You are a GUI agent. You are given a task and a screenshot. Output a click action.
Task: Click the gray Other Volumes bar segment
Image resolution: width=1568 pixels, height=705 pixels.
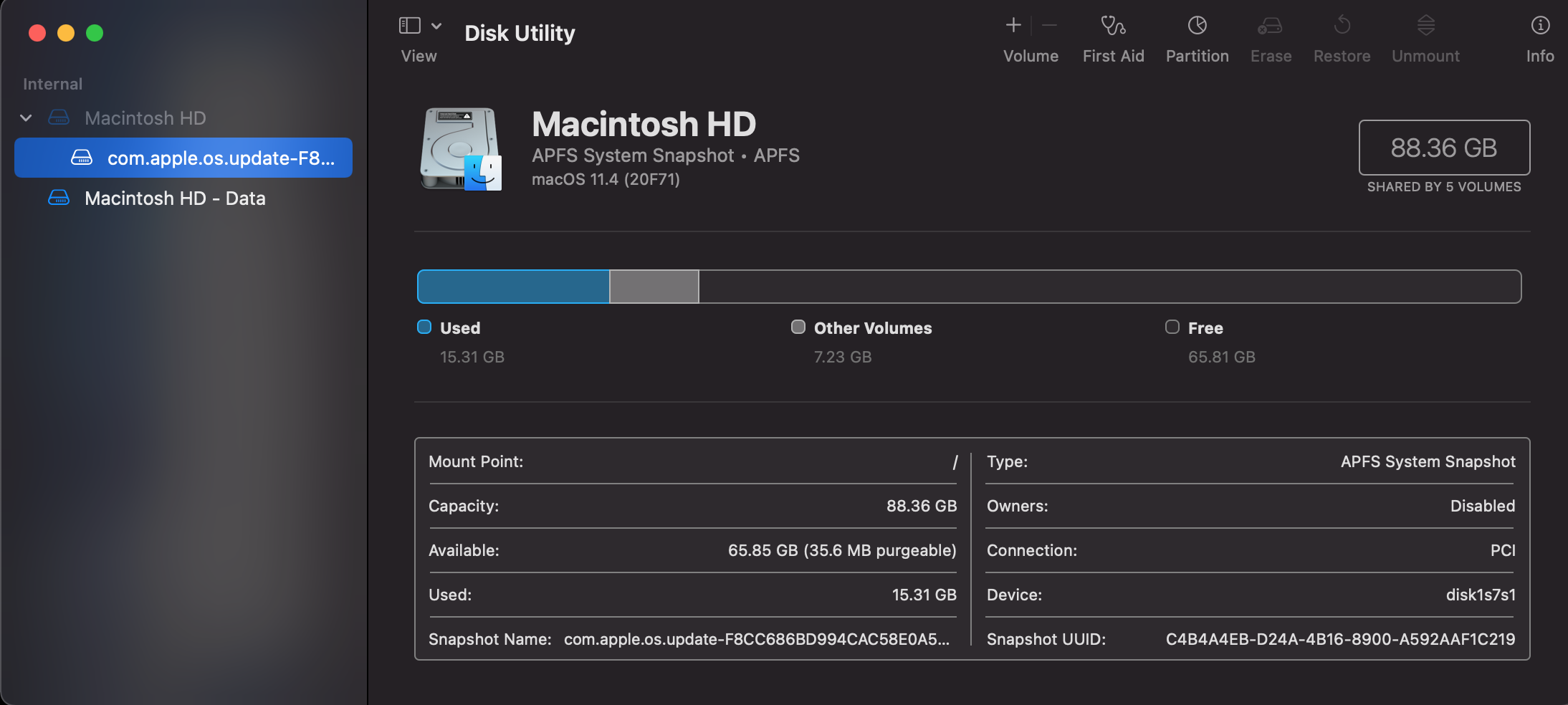coord(654,287)
